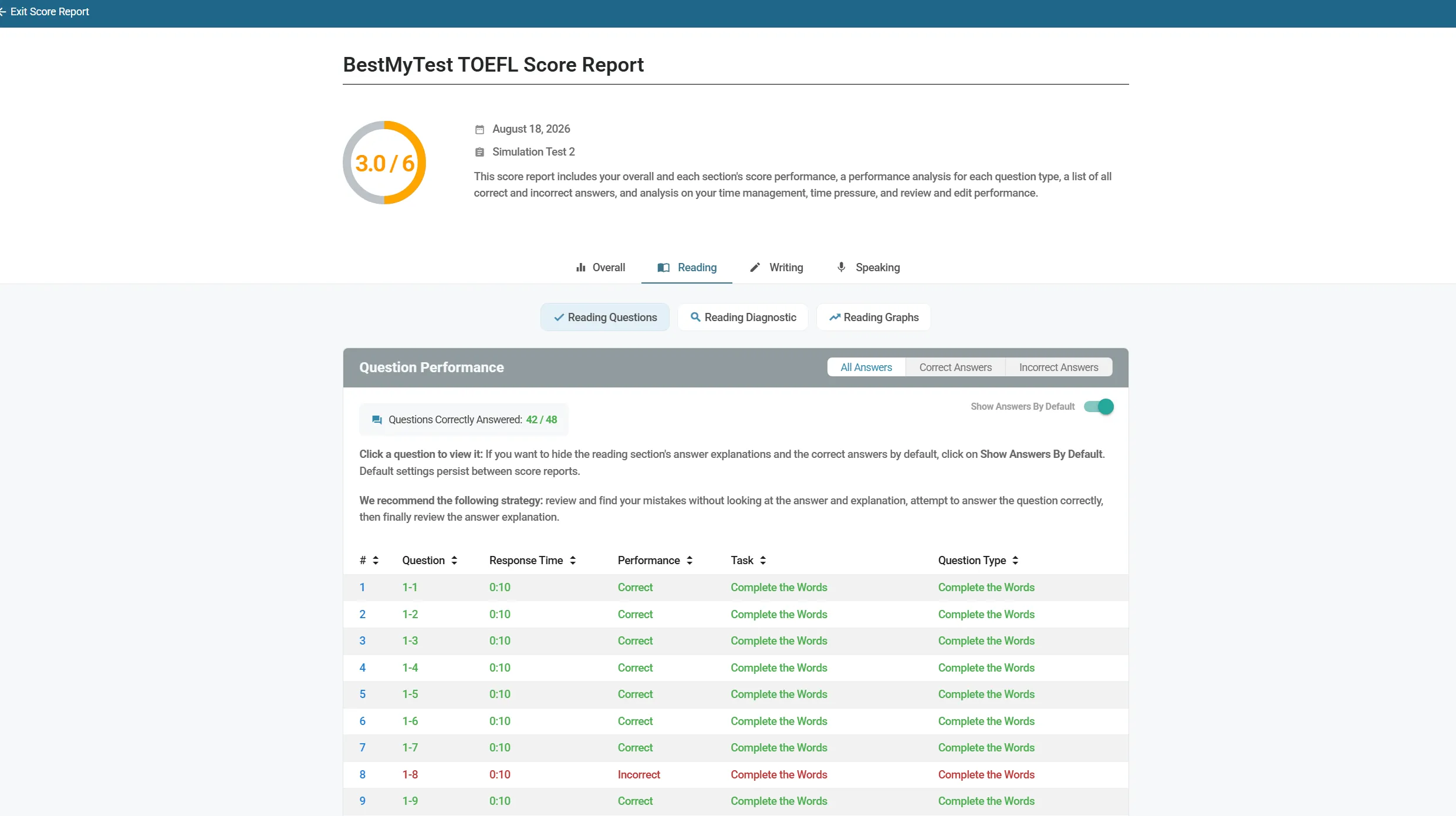Image resolution: width=1456 pixels, height=816 pixels.
Task: Click the back arrow beside Exit Score Report
Action: [x=3, y=12]
